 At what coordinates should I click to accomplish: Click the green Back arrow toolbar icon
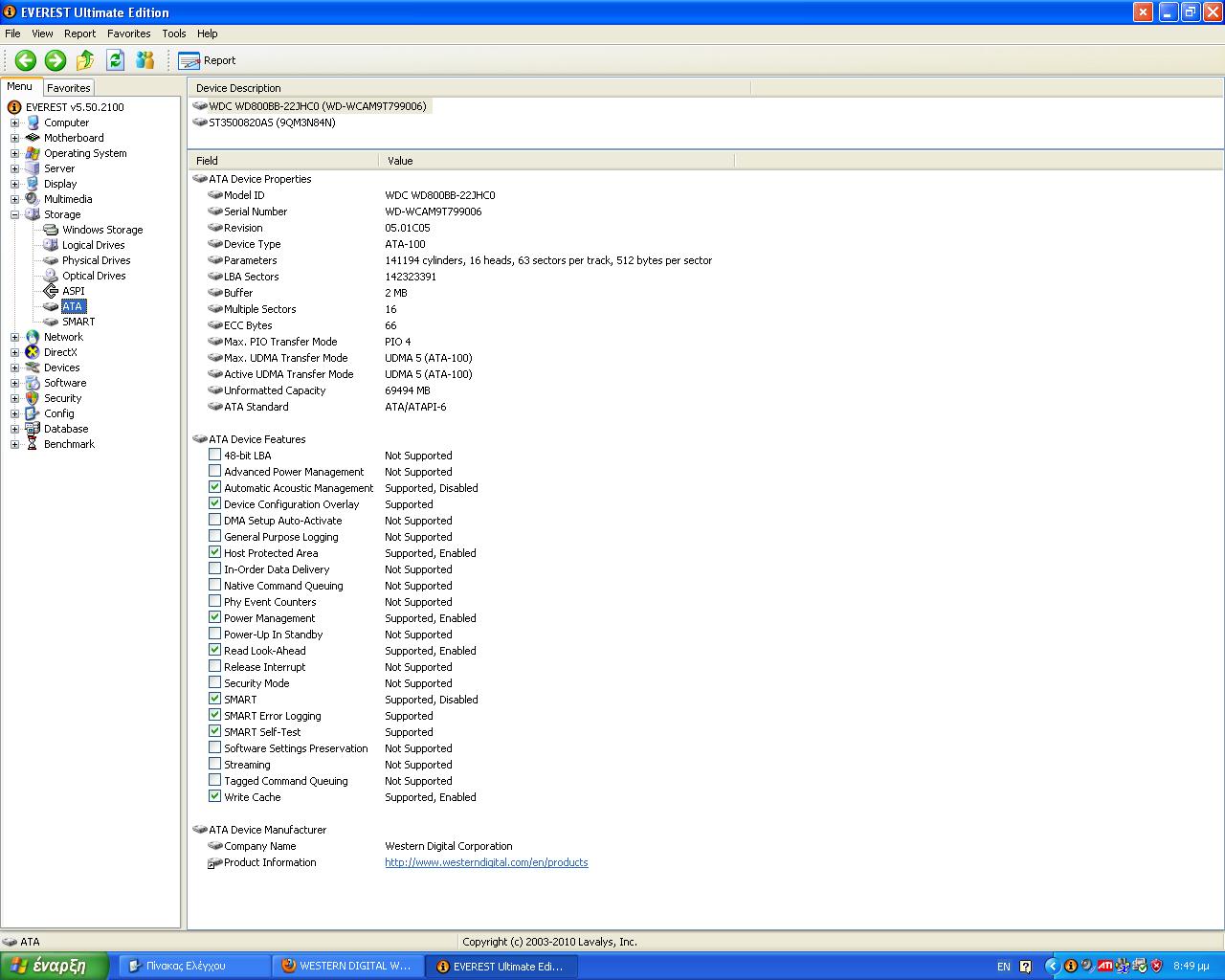[26, 60]
